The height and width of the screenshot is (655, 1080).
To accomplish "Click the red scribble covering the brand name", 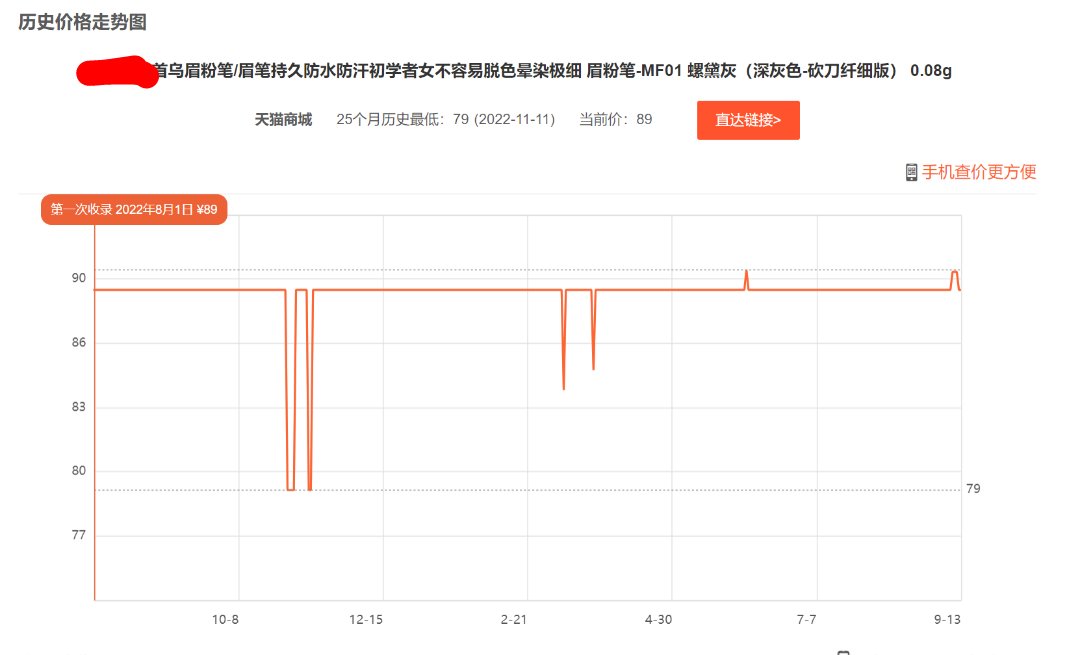I will (x=117, y=72).
